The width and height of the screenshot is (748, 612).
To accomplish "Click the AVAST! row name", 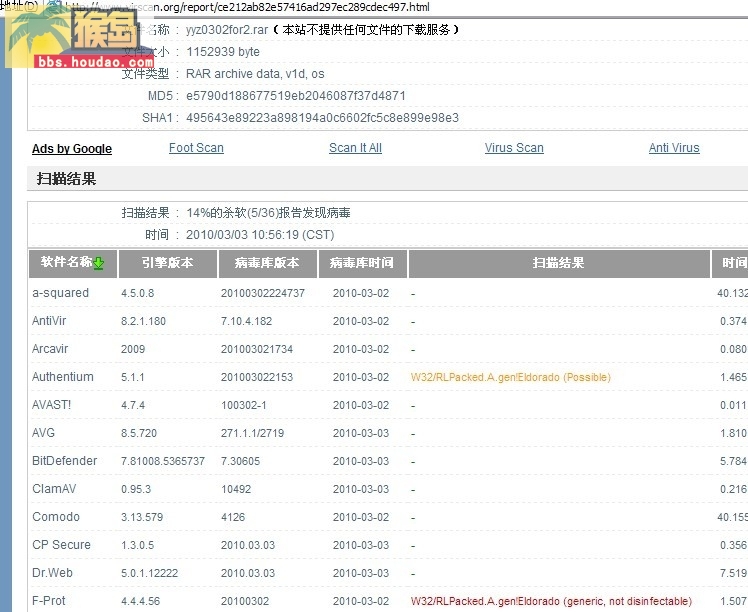I will pyautogui.click(x=52, y=405).
